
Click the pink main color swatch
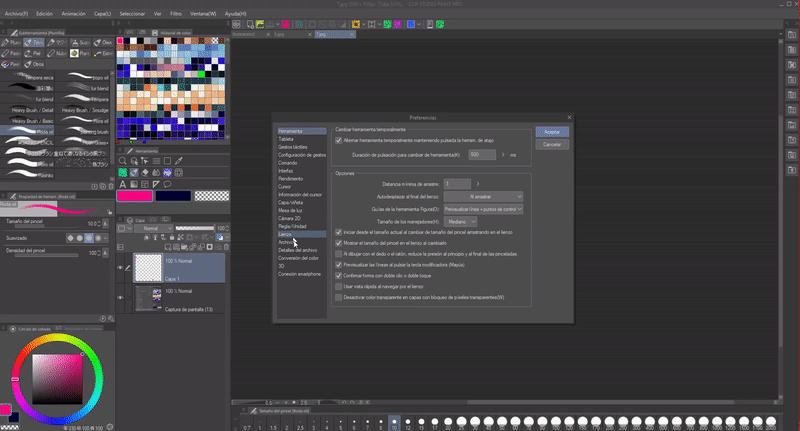[133, 197]
